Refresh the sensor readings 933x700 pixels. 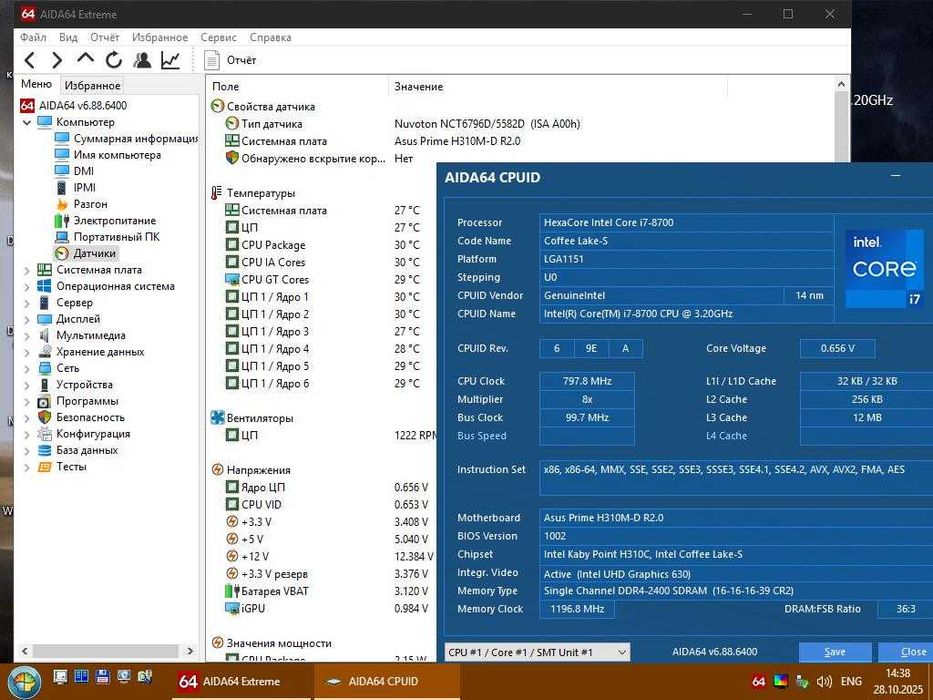coord(114,60)
